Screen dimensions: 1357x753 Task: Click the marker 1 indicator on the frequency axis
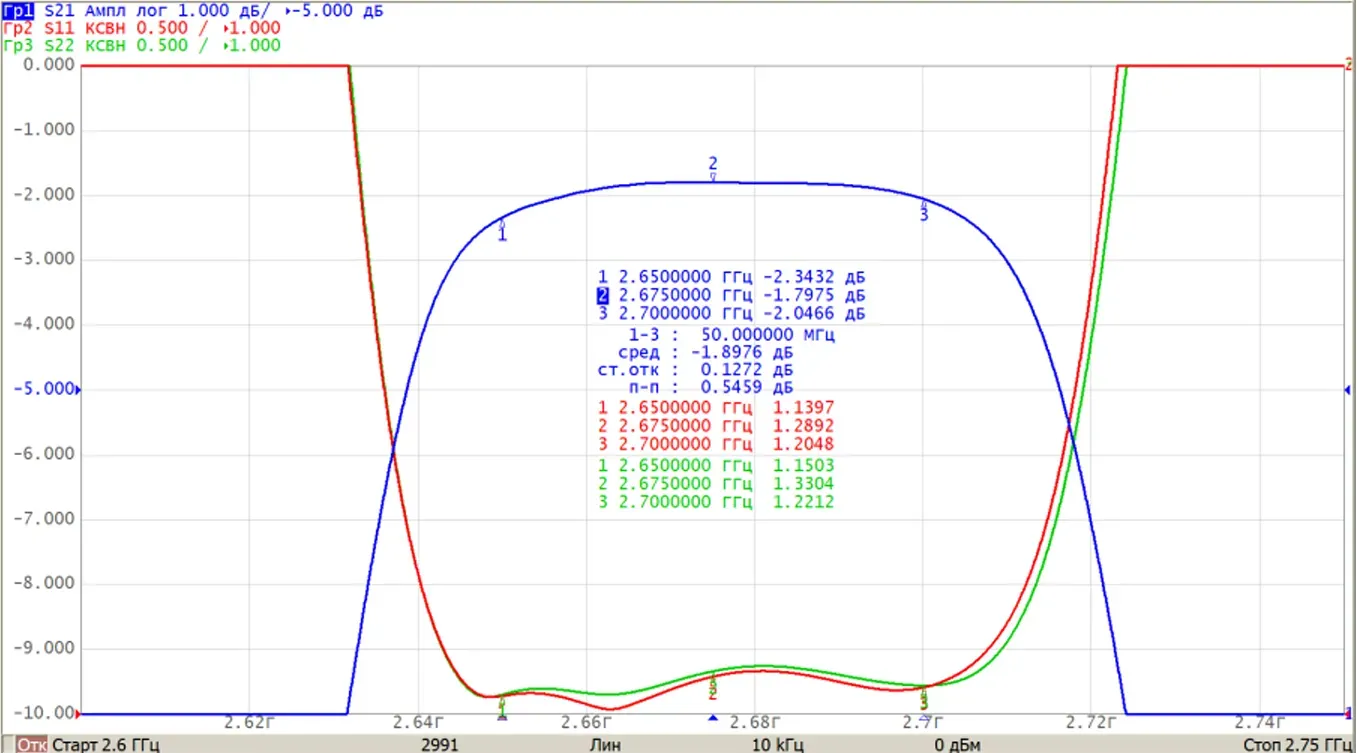click(502, 717)
